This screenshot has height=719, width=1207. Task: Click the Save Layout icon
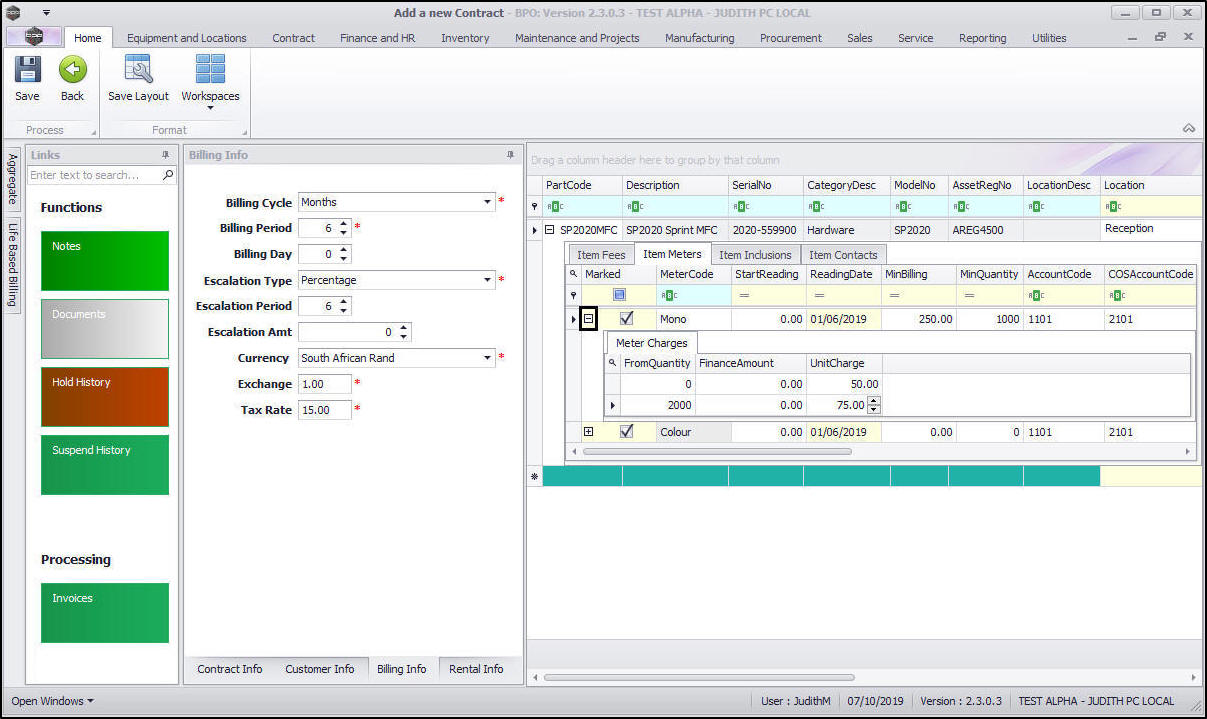(x=138, y=70)
